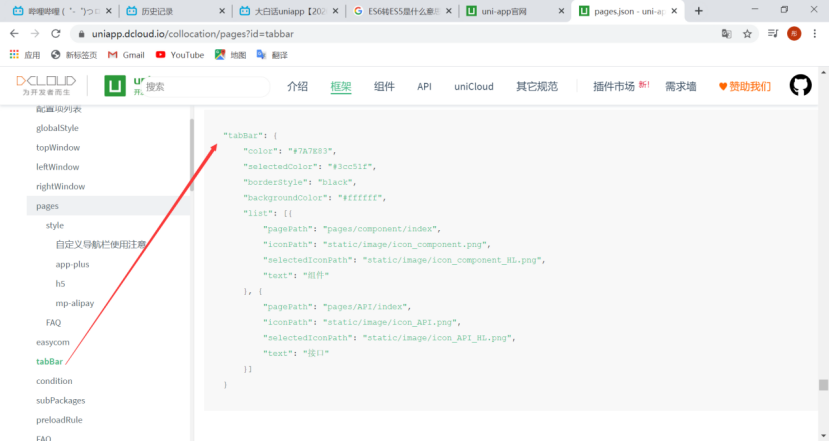830x441 pixels.
Task: Click the page scrollbar up arrow
Action: pos(824,72)
